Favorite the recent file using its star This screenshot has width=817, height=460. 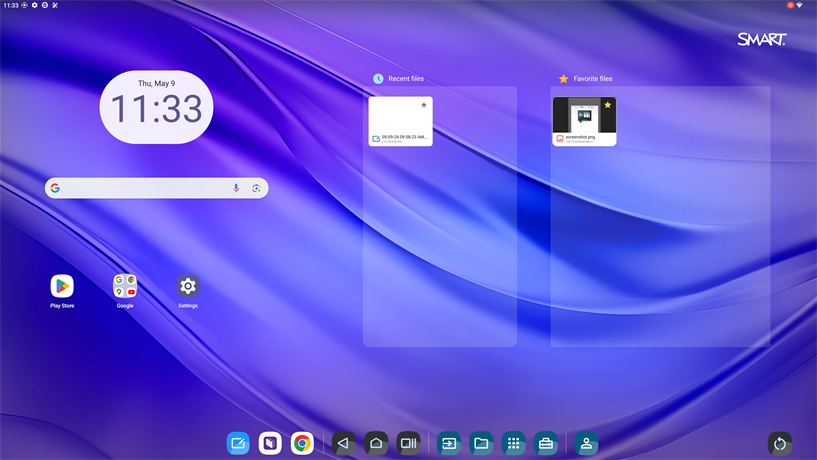pos(424,105)
